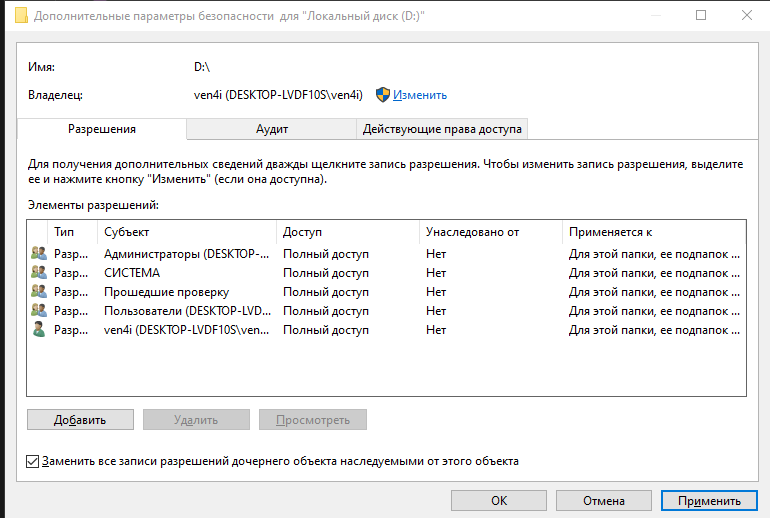Viewport: 770px width, 518px height.
Task: Click the single user icon for ven4i
Action: pos(39,329)
